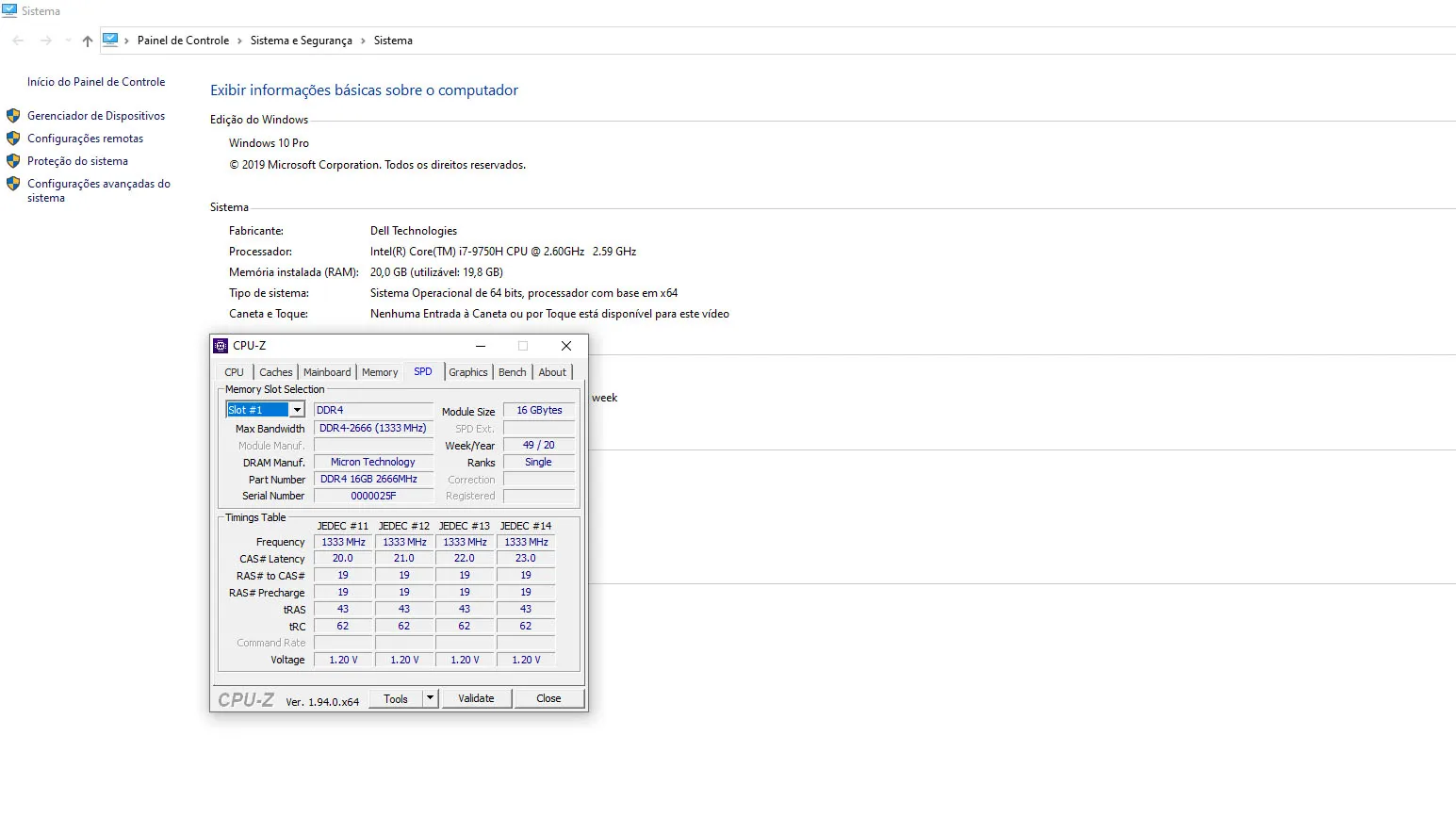
Task: Expand the breadcrumb chevron after Painel de Controle
Action: click(239, 41)
